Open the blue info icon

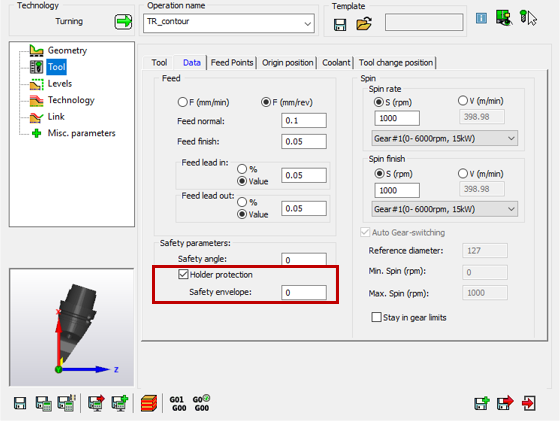[x=481, y=18]
